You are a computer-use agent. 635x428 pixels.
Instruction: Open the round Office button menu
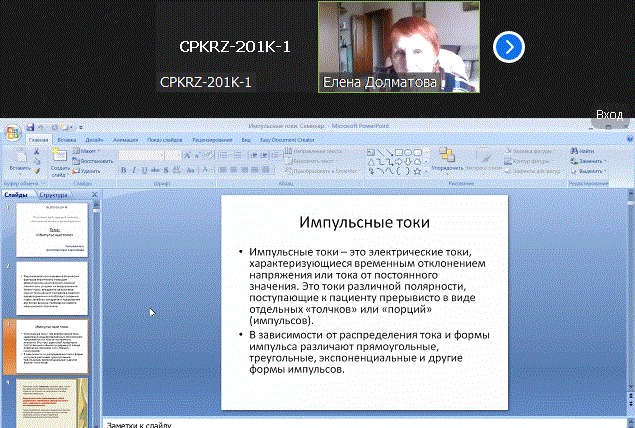point(13,133)
